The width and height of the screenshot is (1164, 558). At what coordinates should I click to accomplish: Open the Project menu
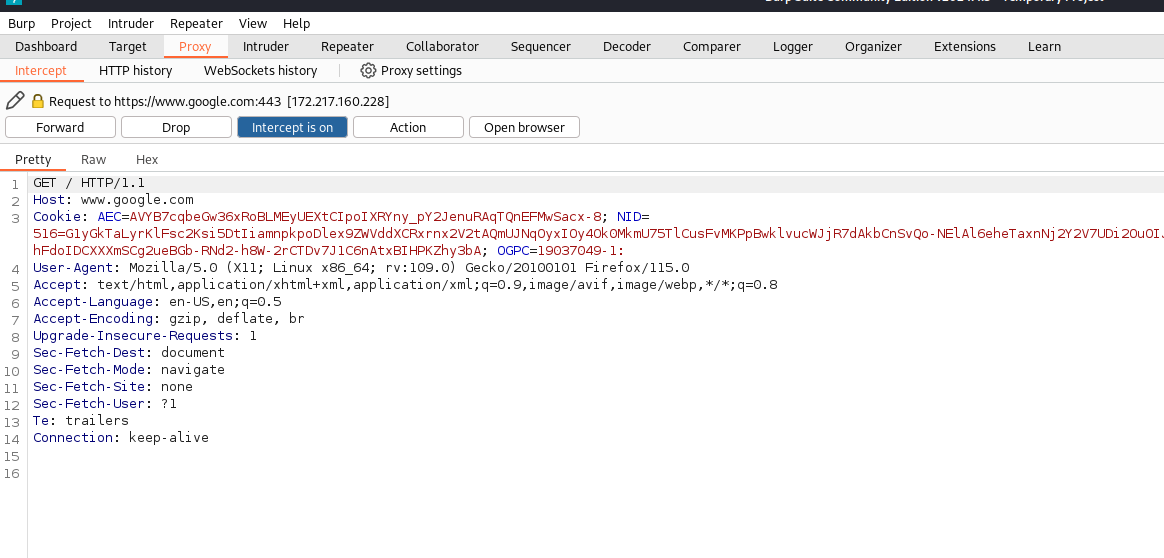pos(71,24)
